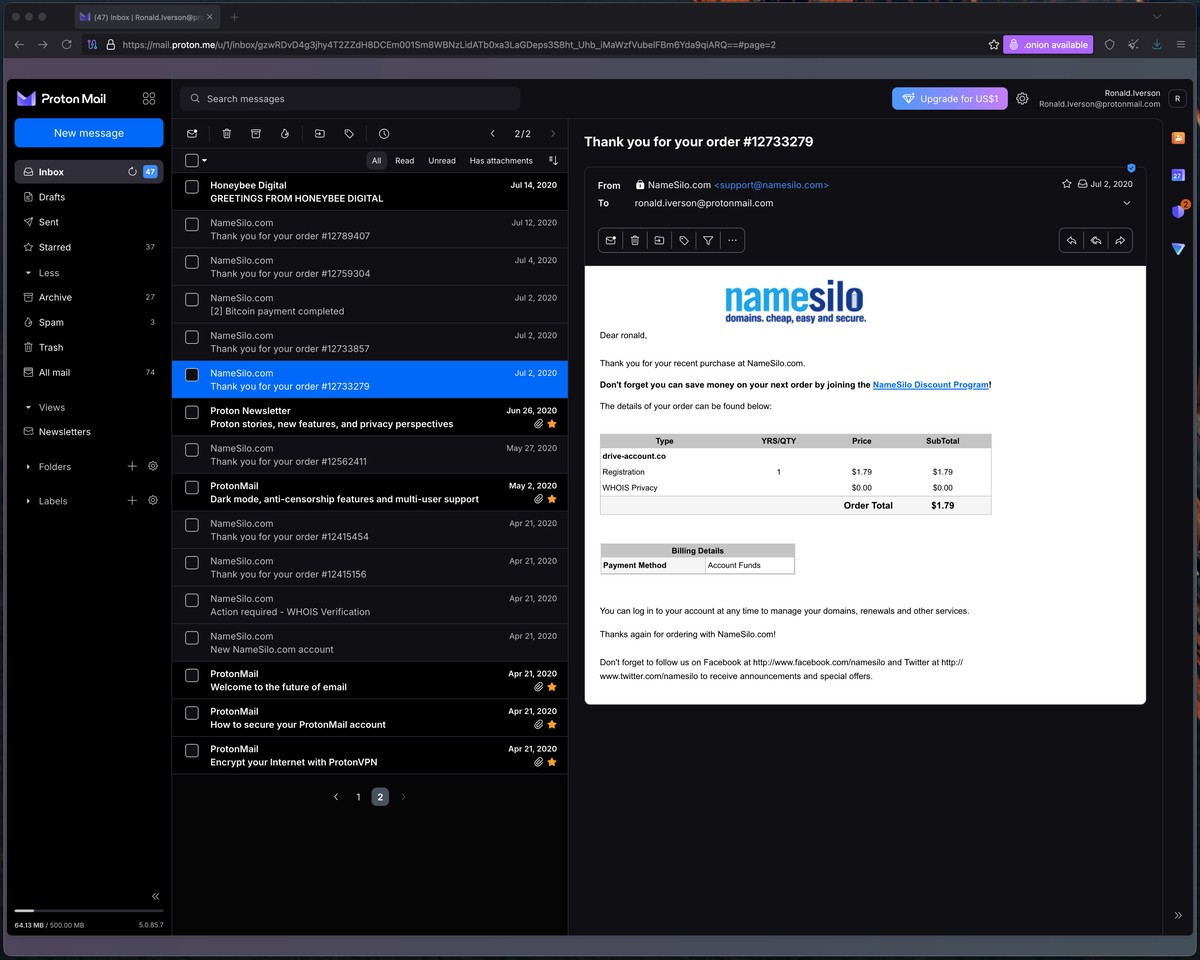The height and width of the screenshot is (960, 1200).
Task: Open the filter icon in the message header
Action: click(x=708, y=240)
